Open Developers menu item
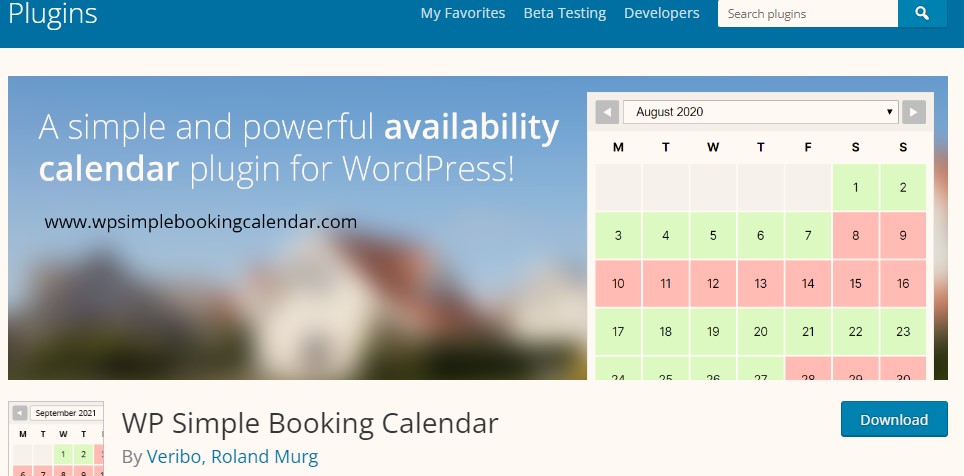 [662, 13]
